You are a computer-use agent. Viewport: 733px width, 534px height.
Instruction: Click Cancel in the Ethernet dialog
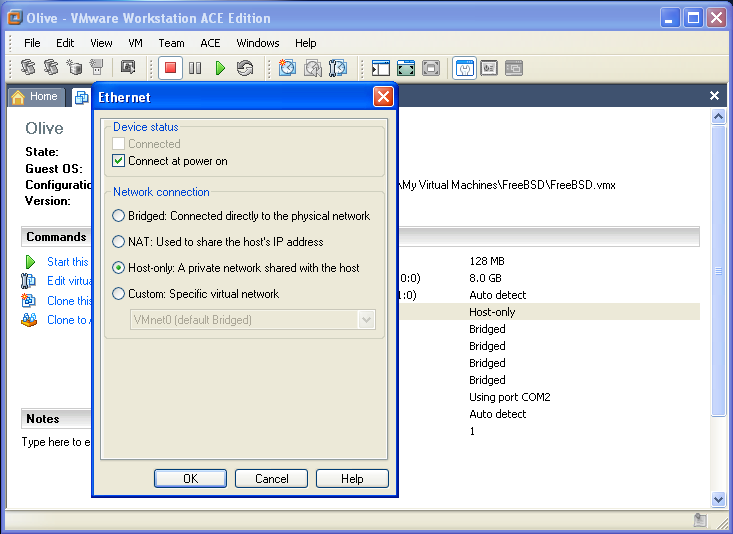coord(271,478)
